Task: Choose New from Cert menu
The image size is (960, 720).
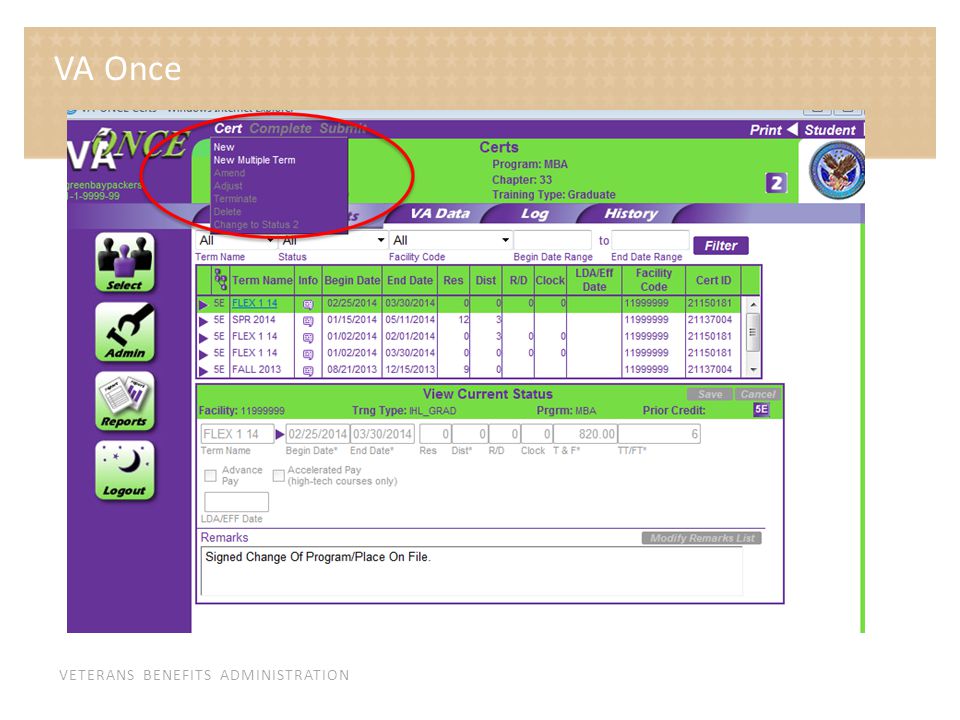Action: [x=224, y=147]
